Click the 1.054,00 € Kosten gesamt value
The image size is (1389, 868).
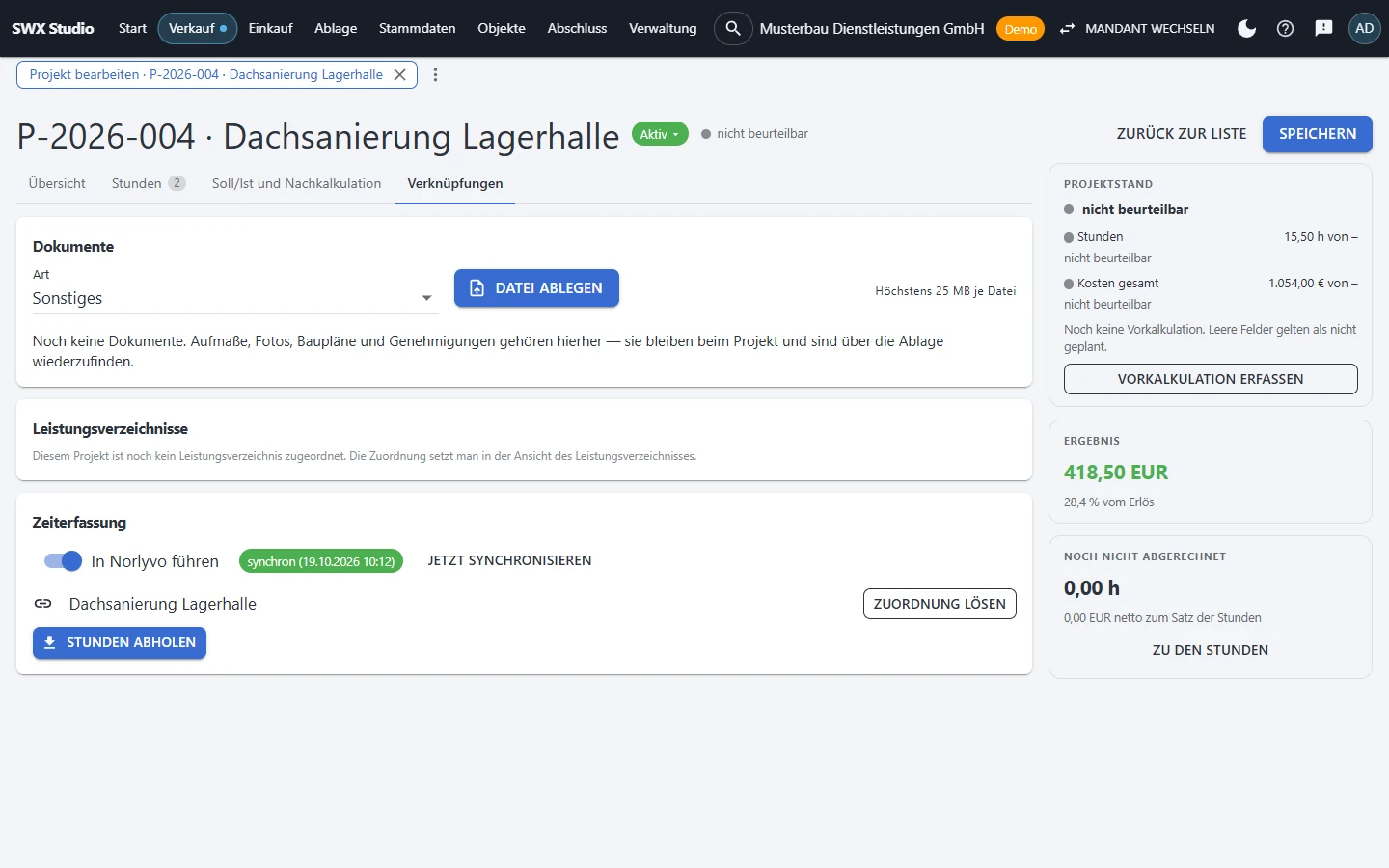click(1313, 284)
